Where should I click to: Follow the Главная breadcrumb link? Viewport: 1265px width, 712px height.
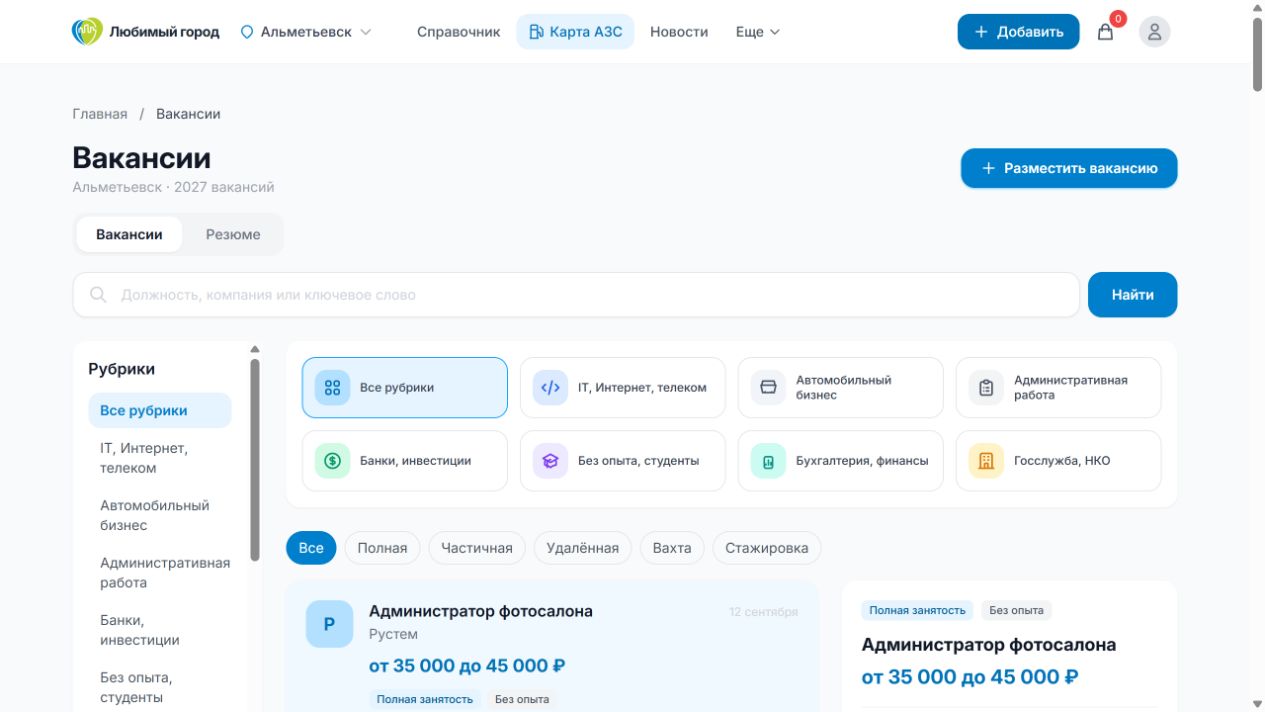100,114
